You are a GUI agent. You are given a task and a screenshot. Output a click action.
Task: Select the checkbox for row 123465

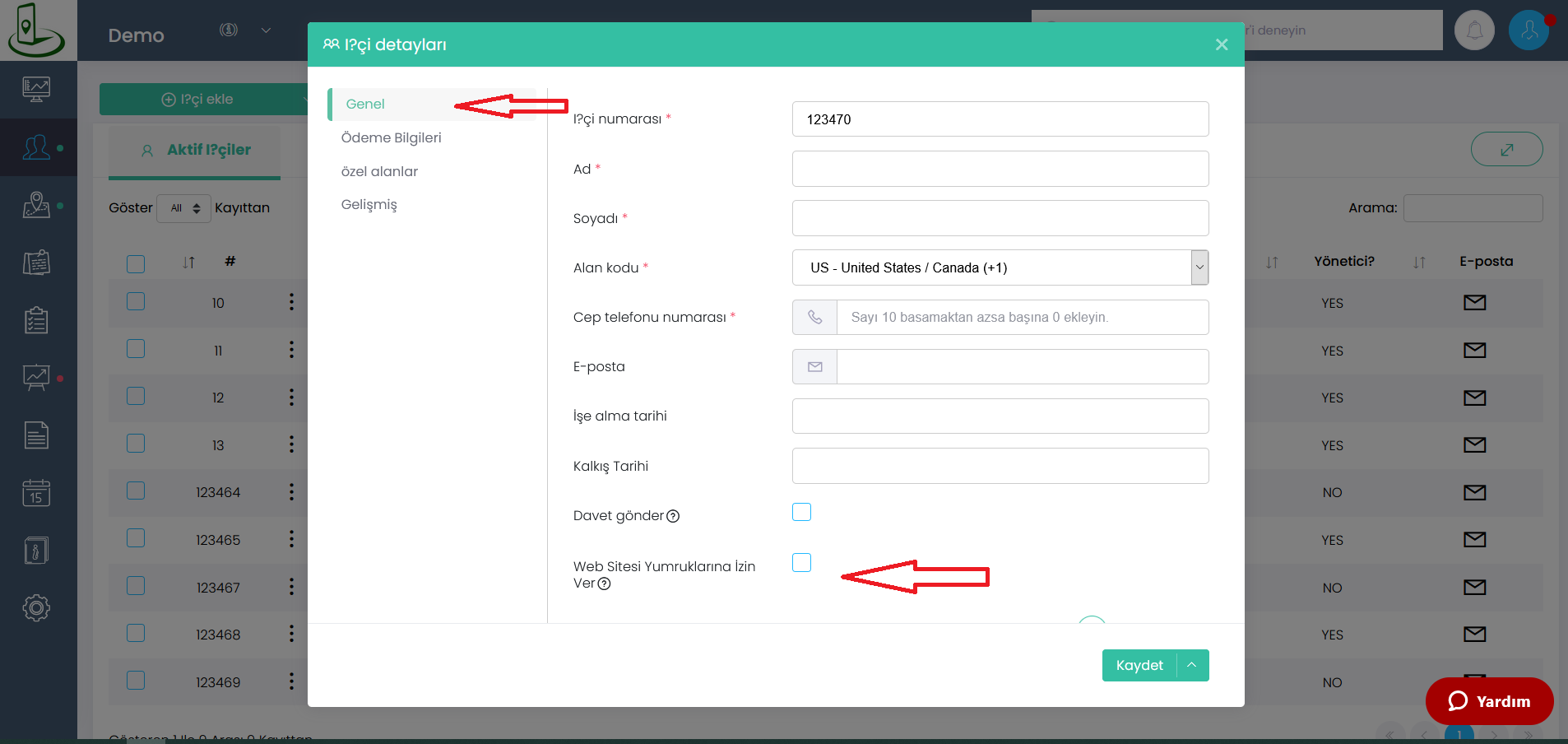tap(136, 538)
